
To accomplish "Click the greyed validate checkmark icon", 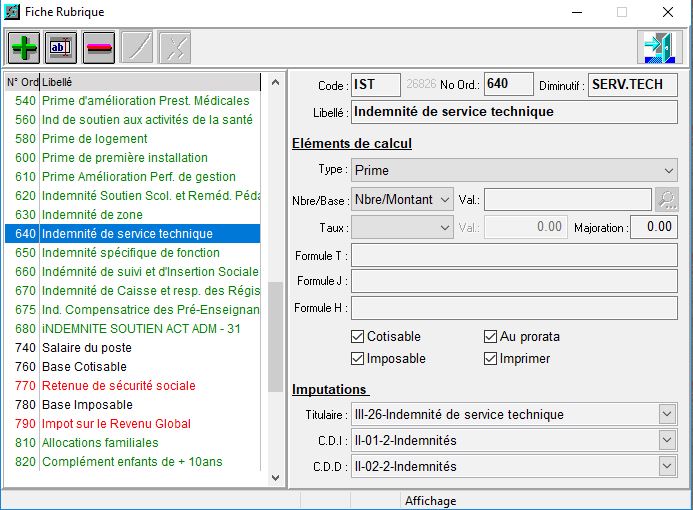I will 137,47.
